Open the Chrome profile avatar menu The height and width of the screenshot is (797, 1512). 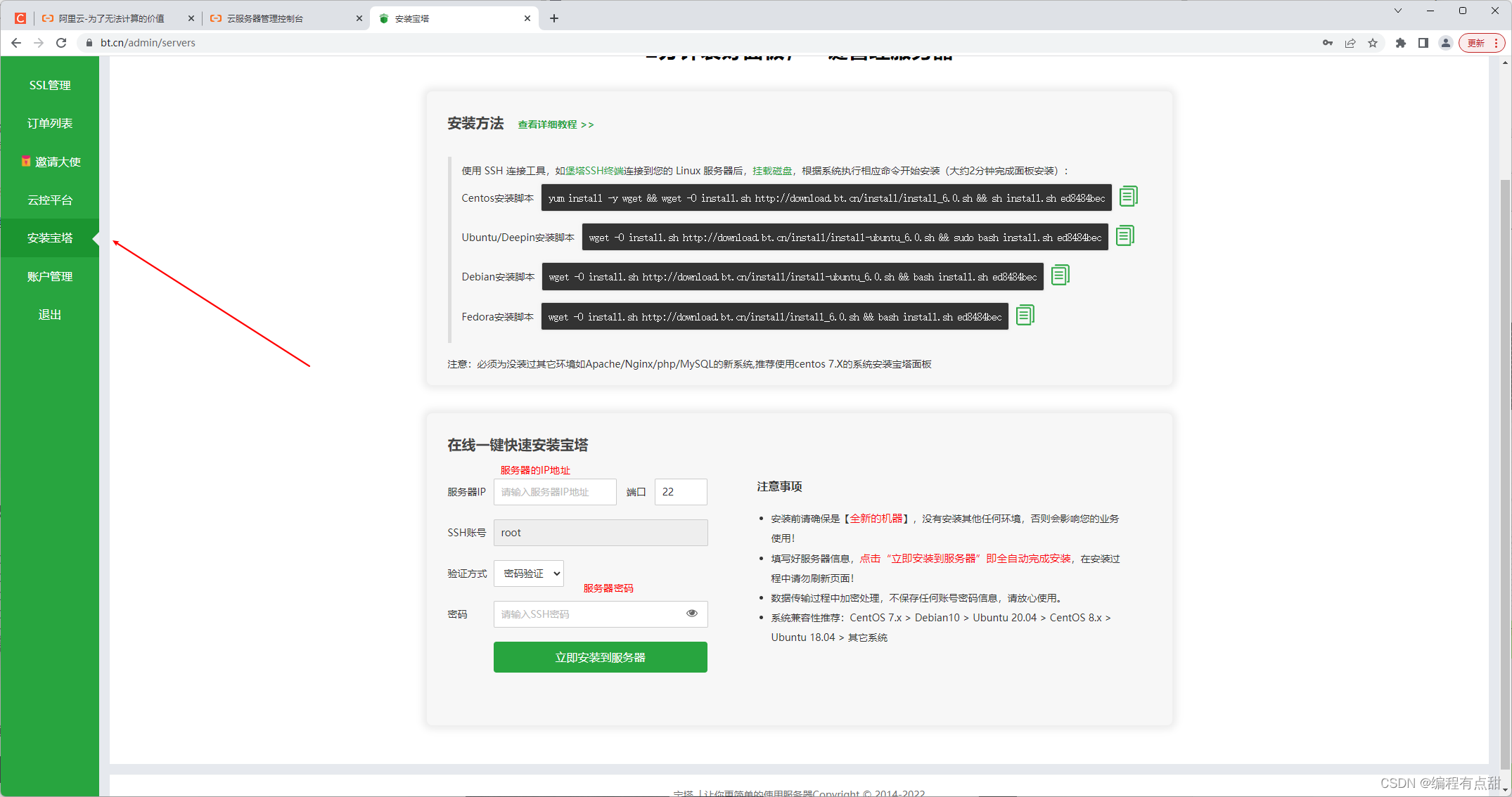[1446, 43]
